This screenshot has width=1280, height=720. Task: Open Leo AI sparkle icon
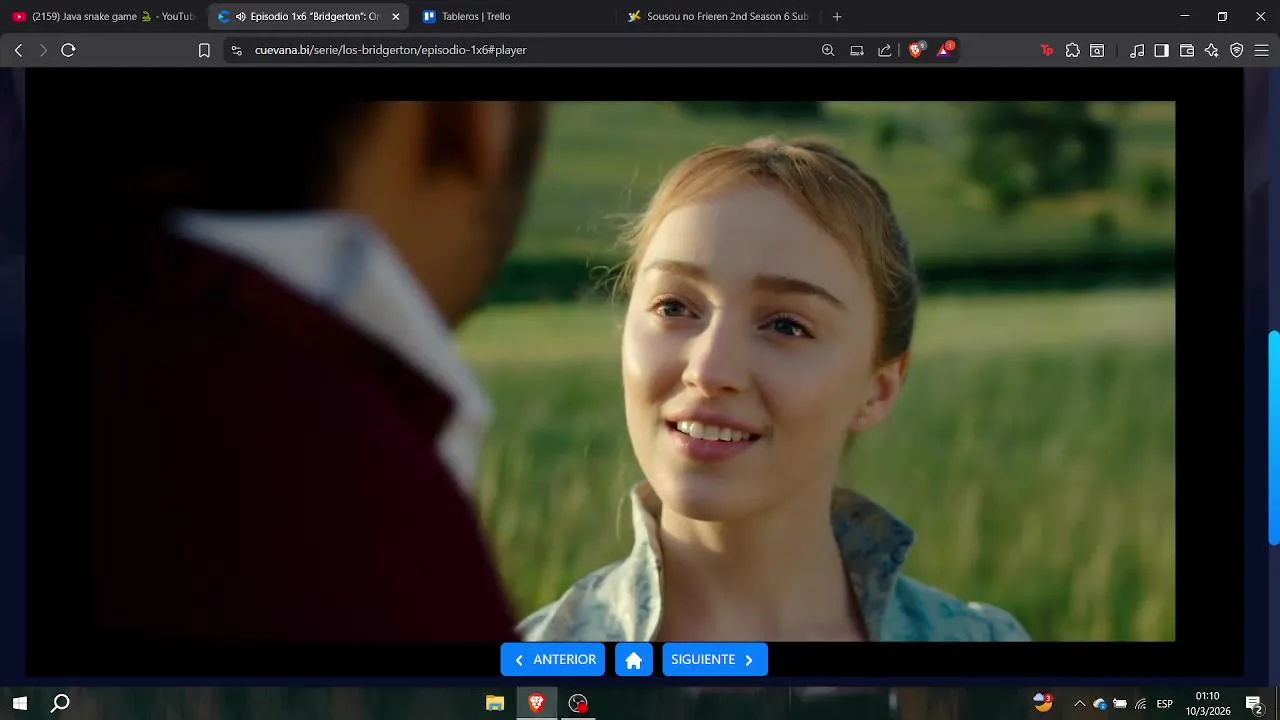1212,50
